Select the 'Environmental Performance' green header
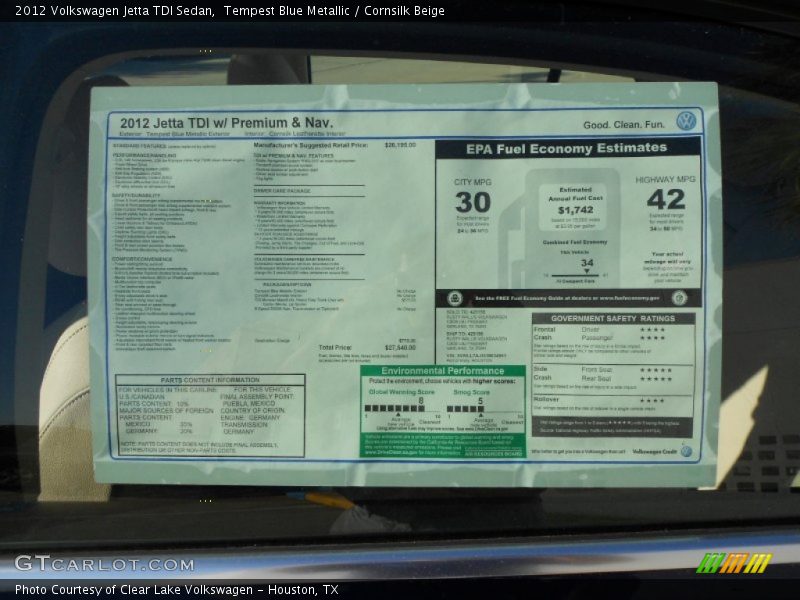This screenshot has width=800, height=600. [x=443, y=371]
